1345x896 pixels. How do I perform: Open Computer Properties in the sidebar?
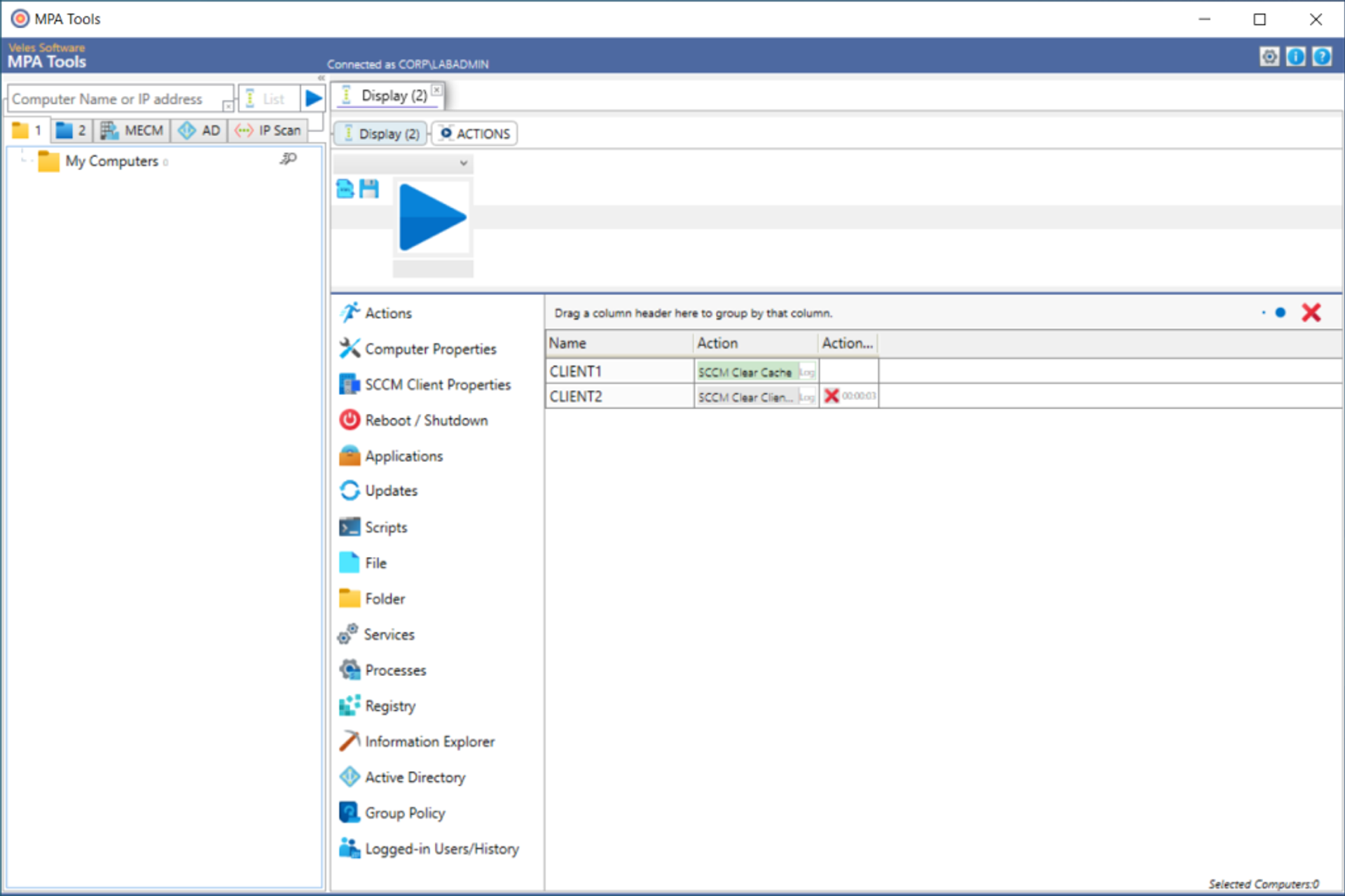418,349
